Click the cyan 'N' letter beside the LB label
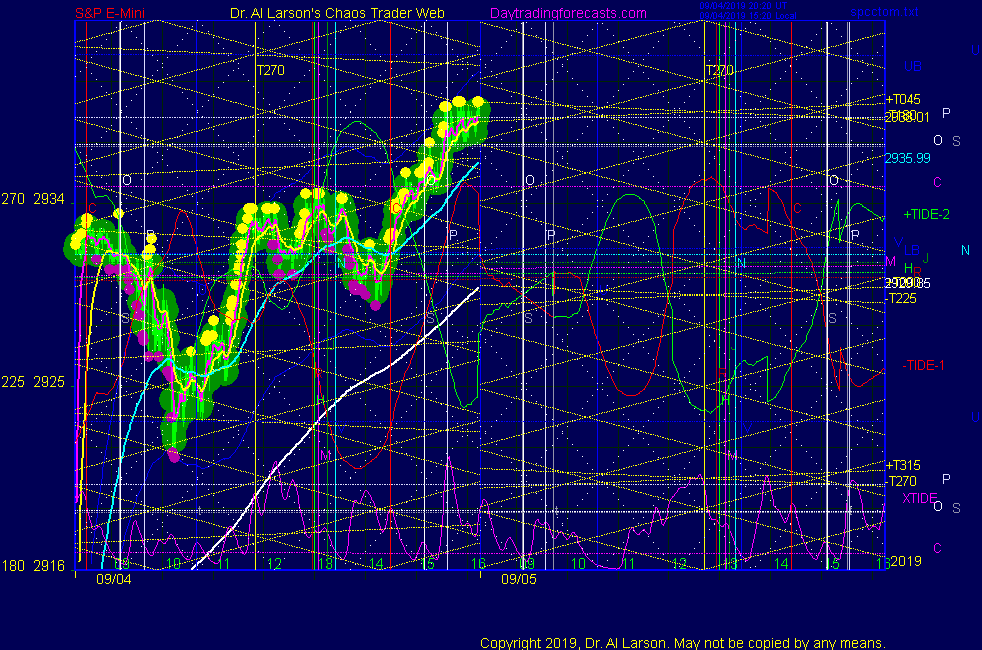Image resolution: width=982 pixels, height=650 pixels. [965, 250]
